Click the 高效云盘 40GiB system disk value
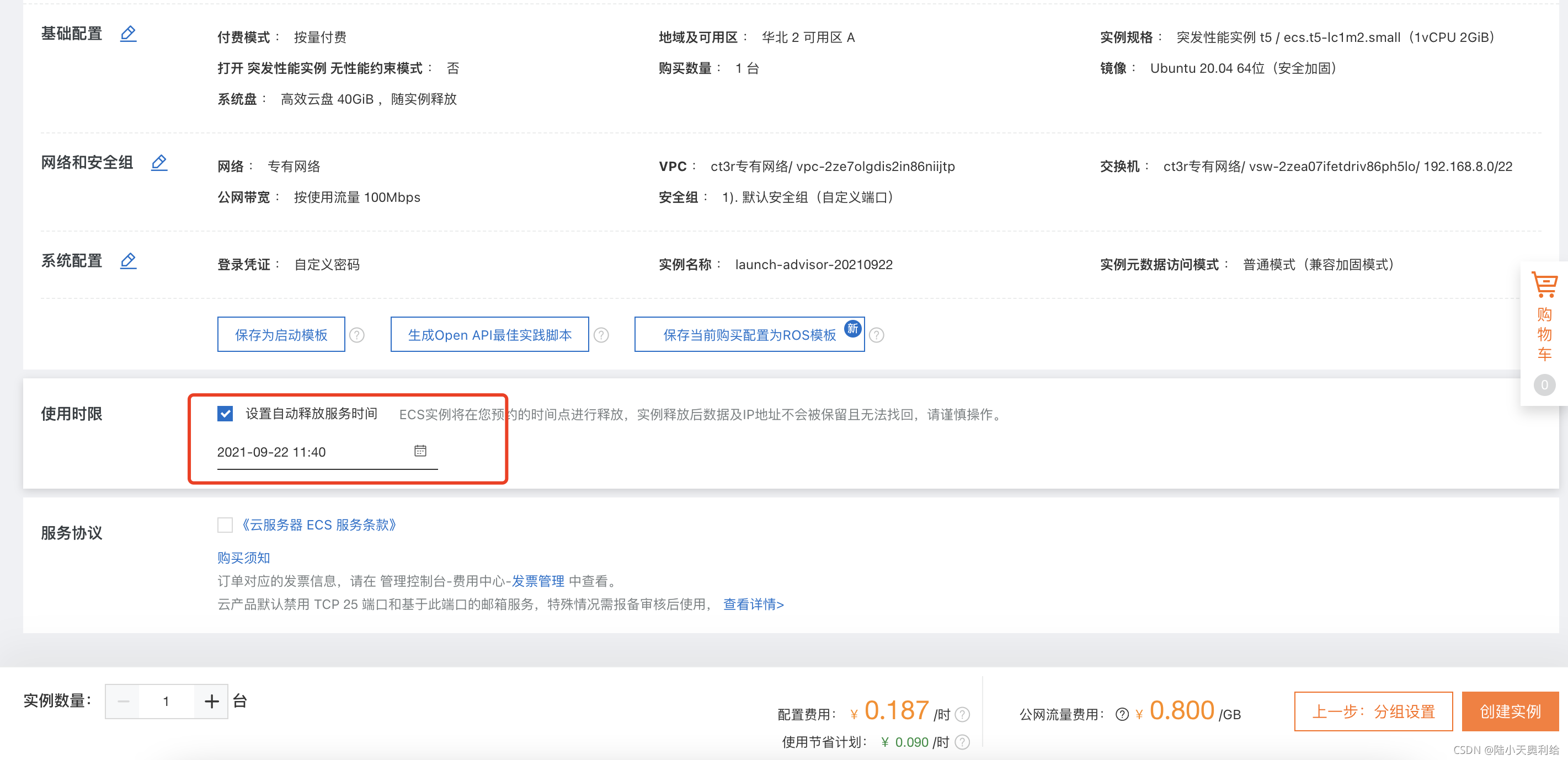Image resolution: width=1568 pixels, height=760 pixels. click(369, 99)
